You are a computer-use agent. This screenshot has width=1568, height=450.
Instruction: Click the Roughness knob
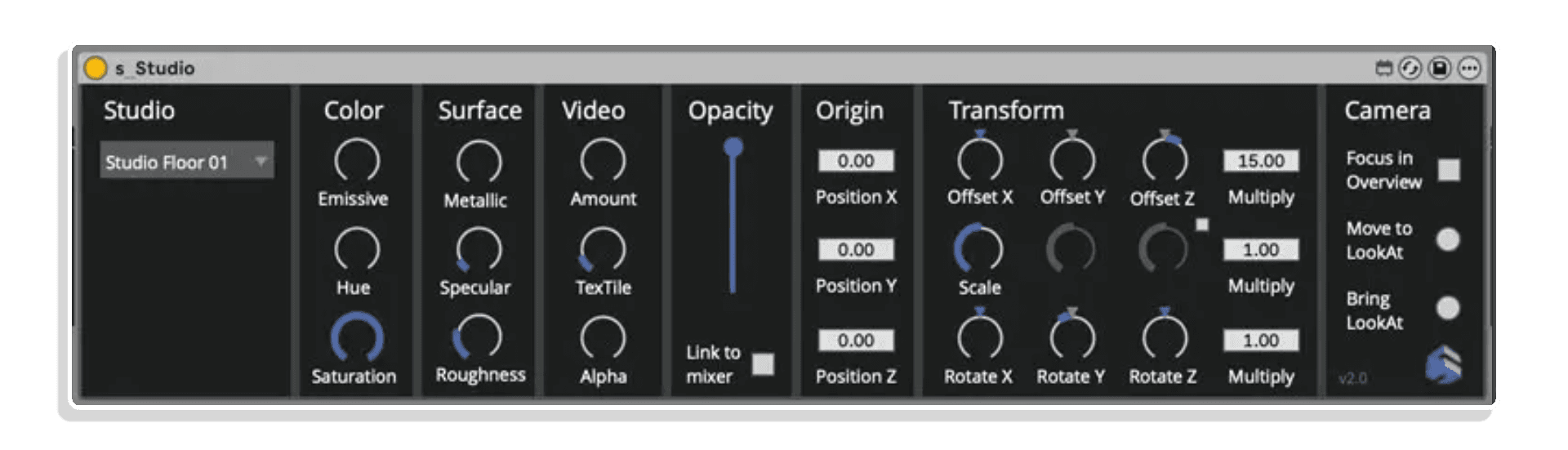[477, 336]
